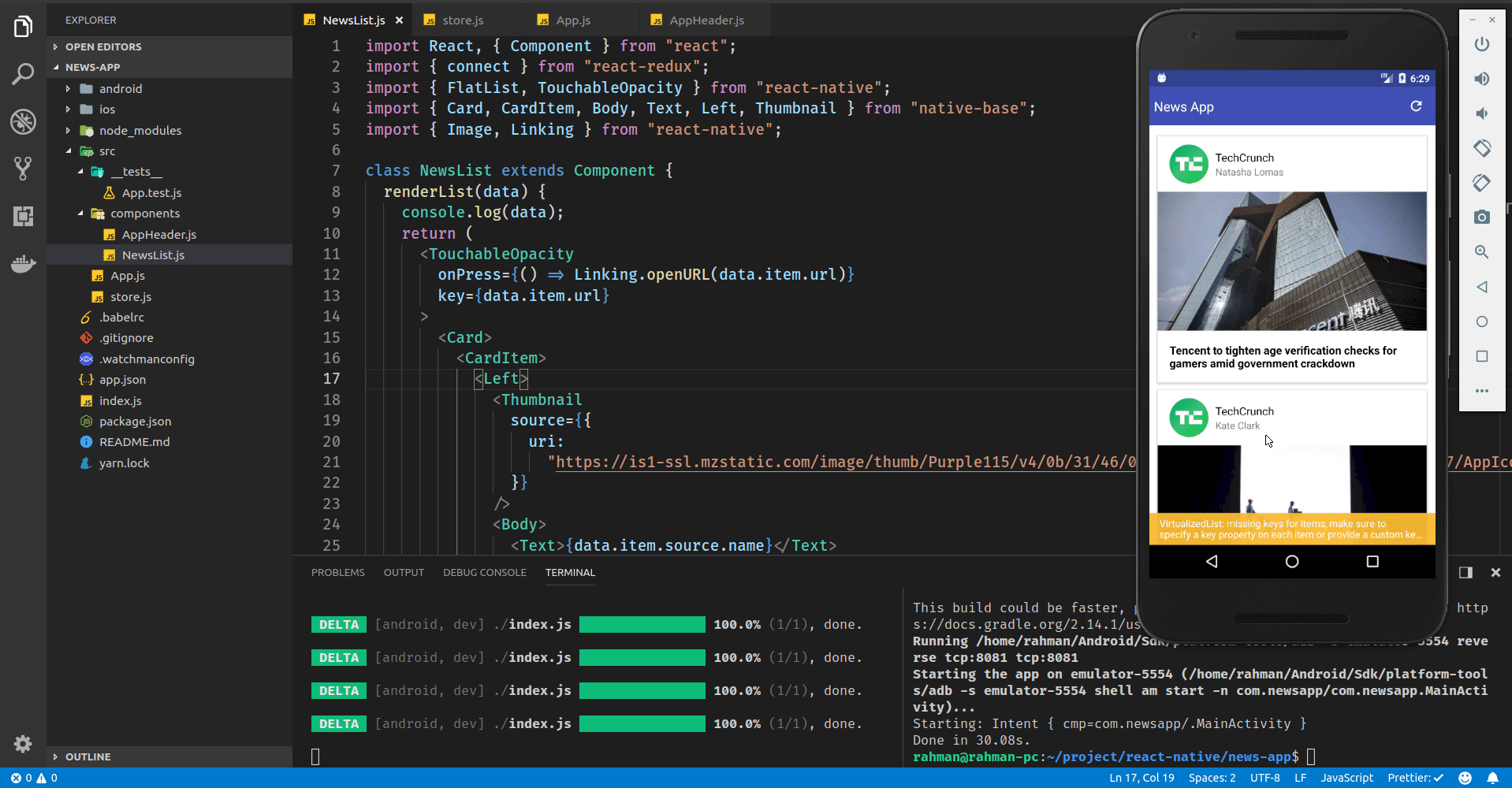This screenshot has height=788, width=1512.
Task: Click emulator toolbar back triangle
Action: click(x=1482, y=287)
